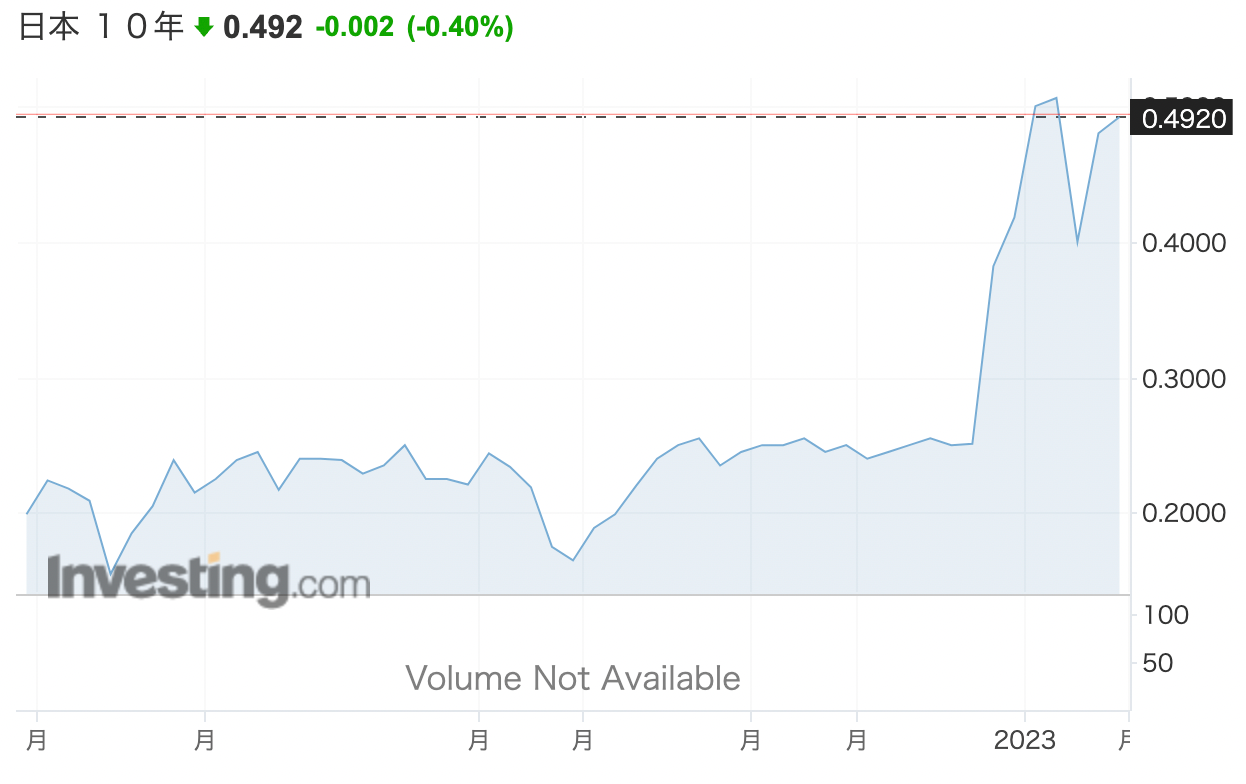The image size is (1246, 784).
Task: Click the 月 label just before 2023
Action: (856, 740)
